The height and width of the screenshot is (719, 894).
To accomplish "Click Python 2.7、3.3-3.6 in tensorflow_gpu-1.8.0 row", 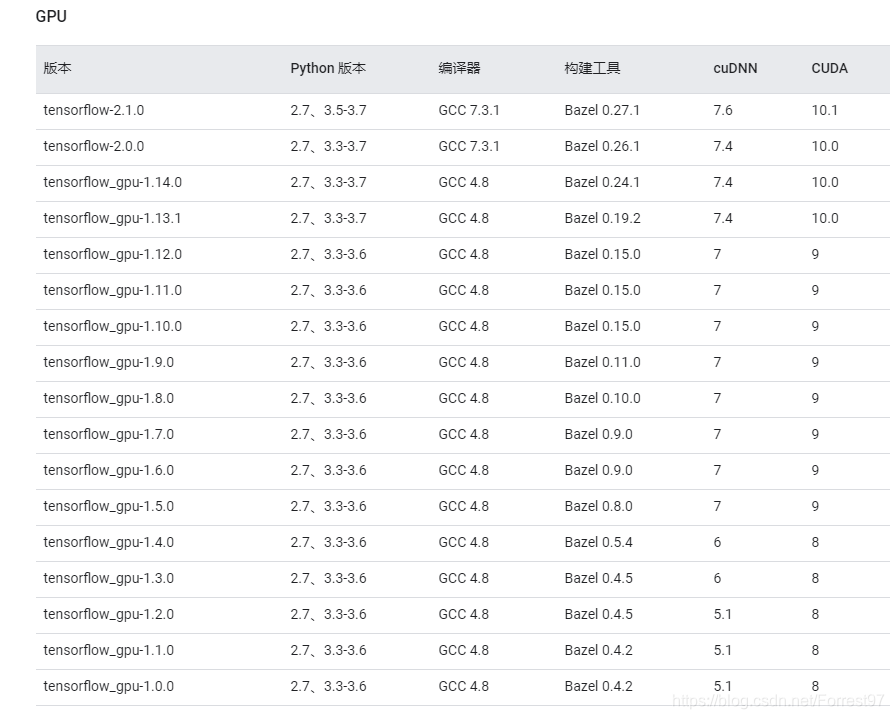I will pyautogui.click(x=328, y=397).
